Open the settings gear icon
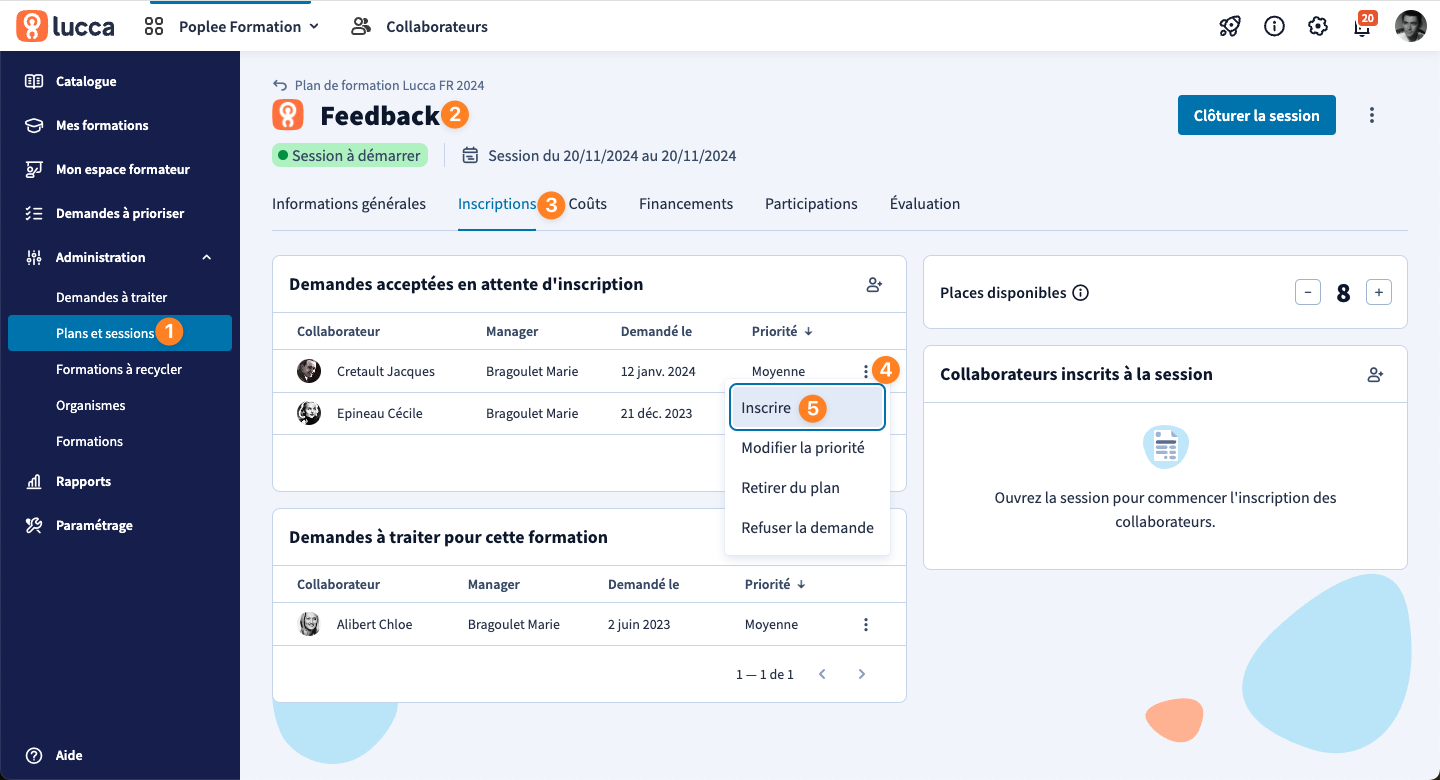The width and height of the screenshot is (1440, 780). tap(1318, 27)
